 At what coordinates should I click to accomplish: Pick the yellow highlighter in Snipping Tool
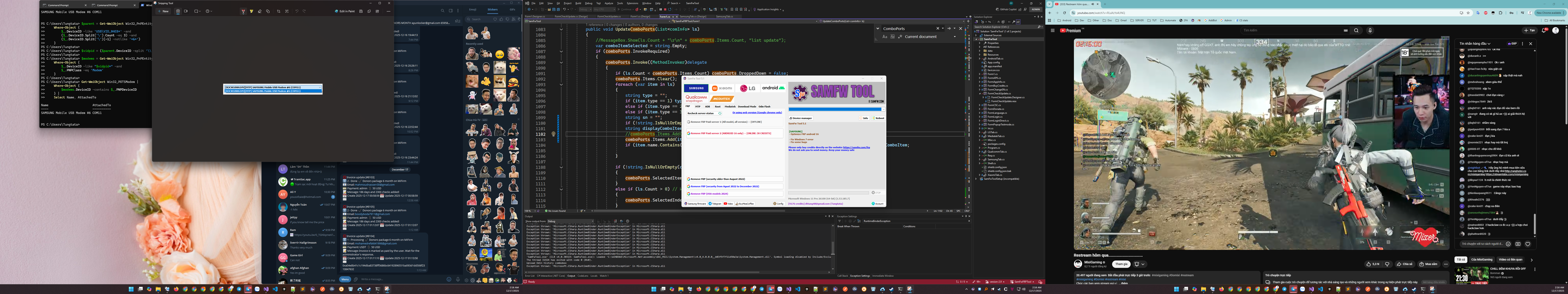coord(251,11)
